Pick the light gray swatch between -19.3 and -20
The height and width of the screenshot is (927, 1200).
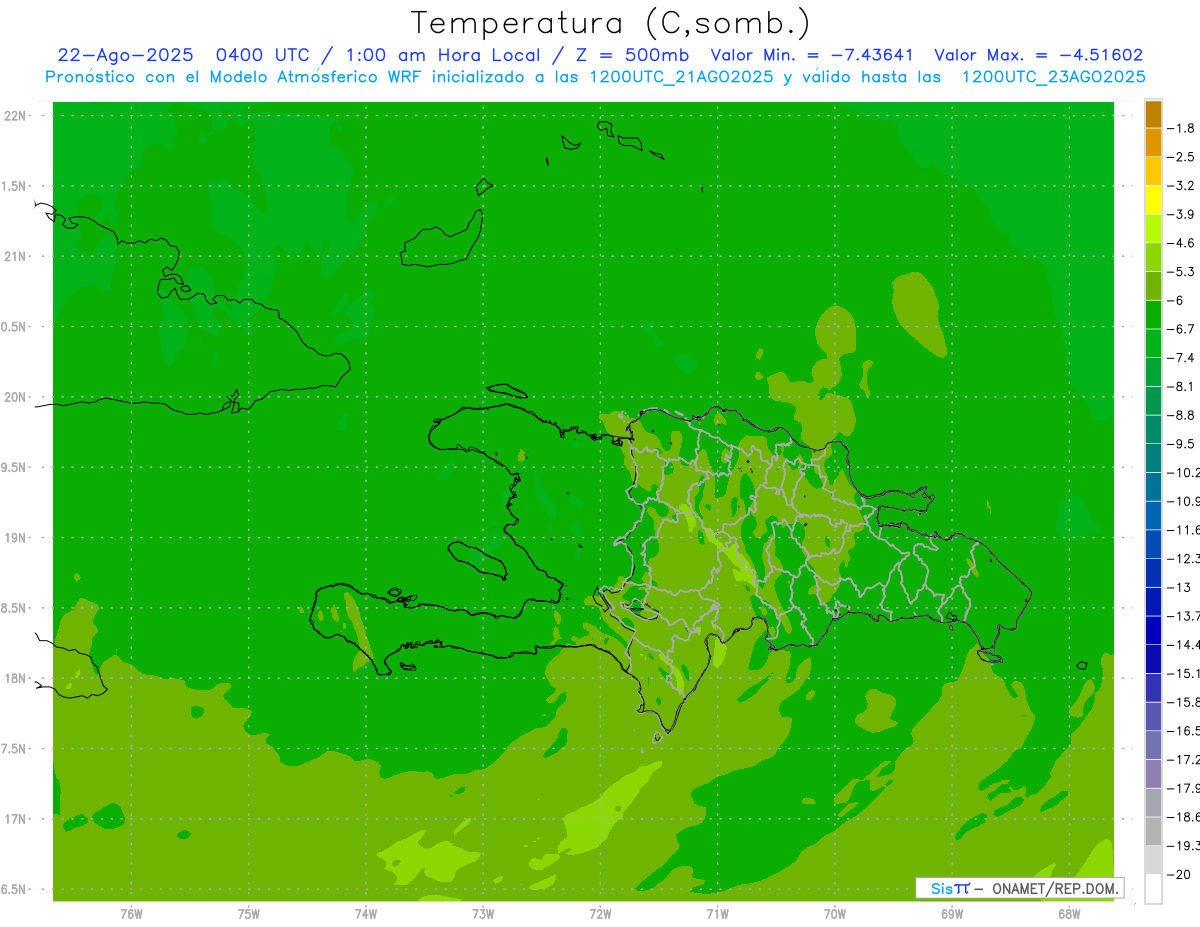[x=1153, y=859]
